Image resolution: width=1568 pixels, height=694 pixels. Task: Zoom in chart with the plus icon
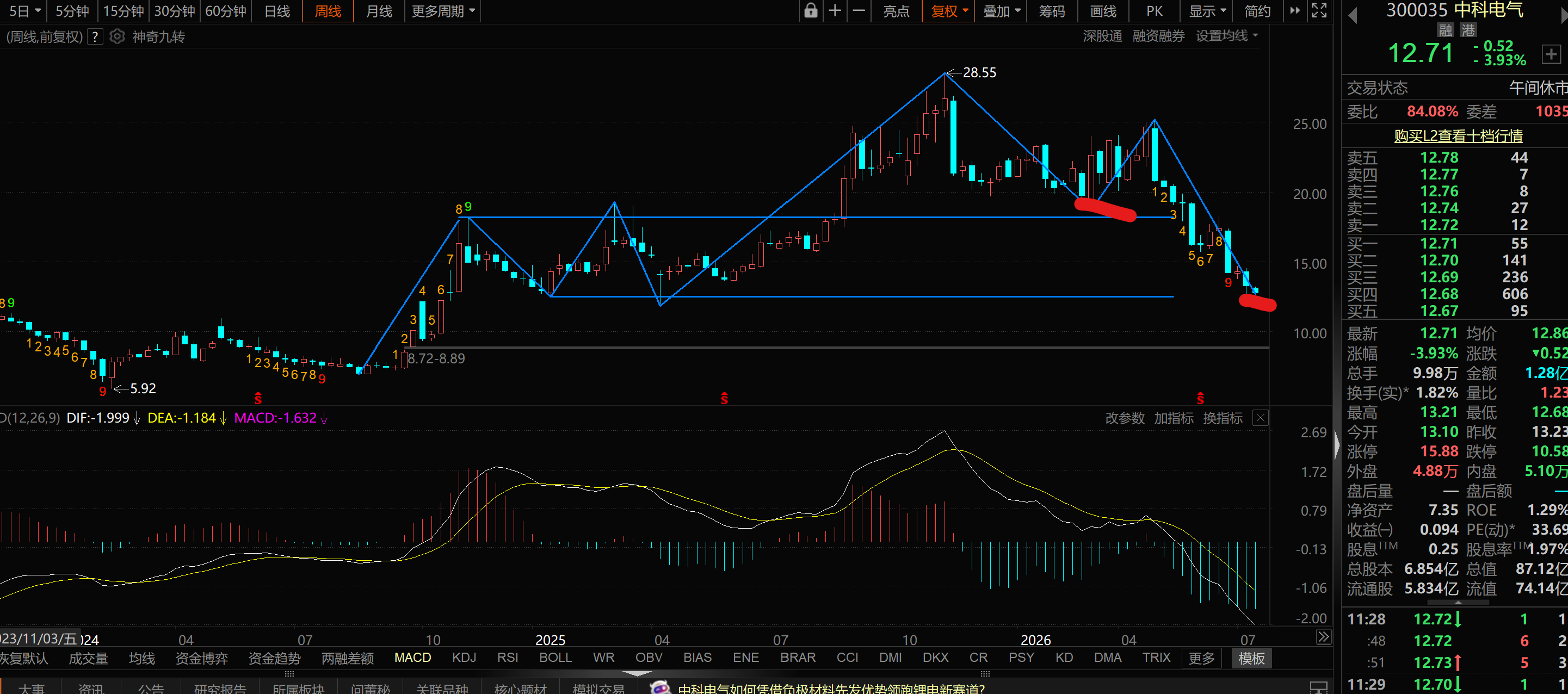pos(835,11)
